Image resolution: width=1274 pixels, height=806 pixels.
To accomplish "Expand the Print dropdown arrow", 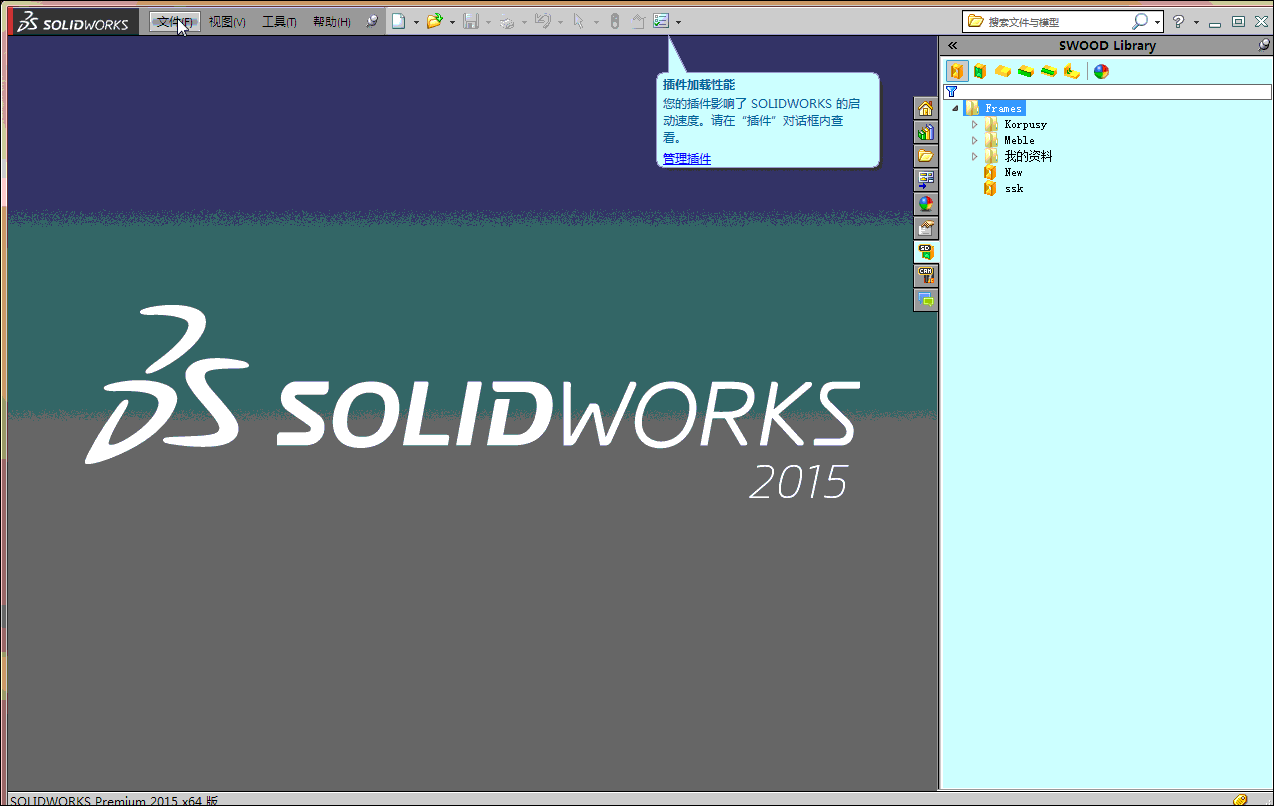I will coord(524,22).
